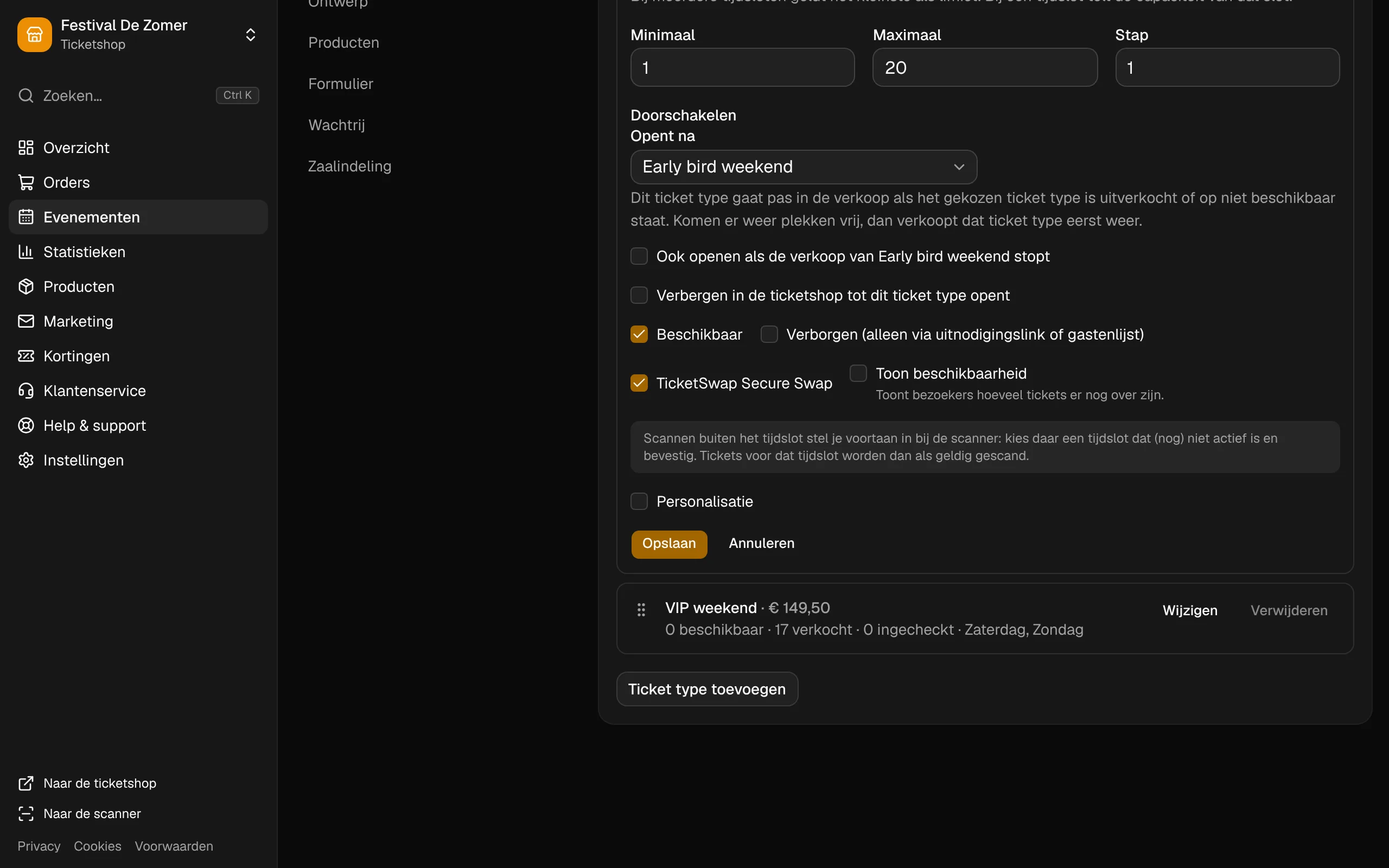The width and height of the screenshot is (1389, 868).
Task: Focus the Stap input field
Action: point(1227,67)
